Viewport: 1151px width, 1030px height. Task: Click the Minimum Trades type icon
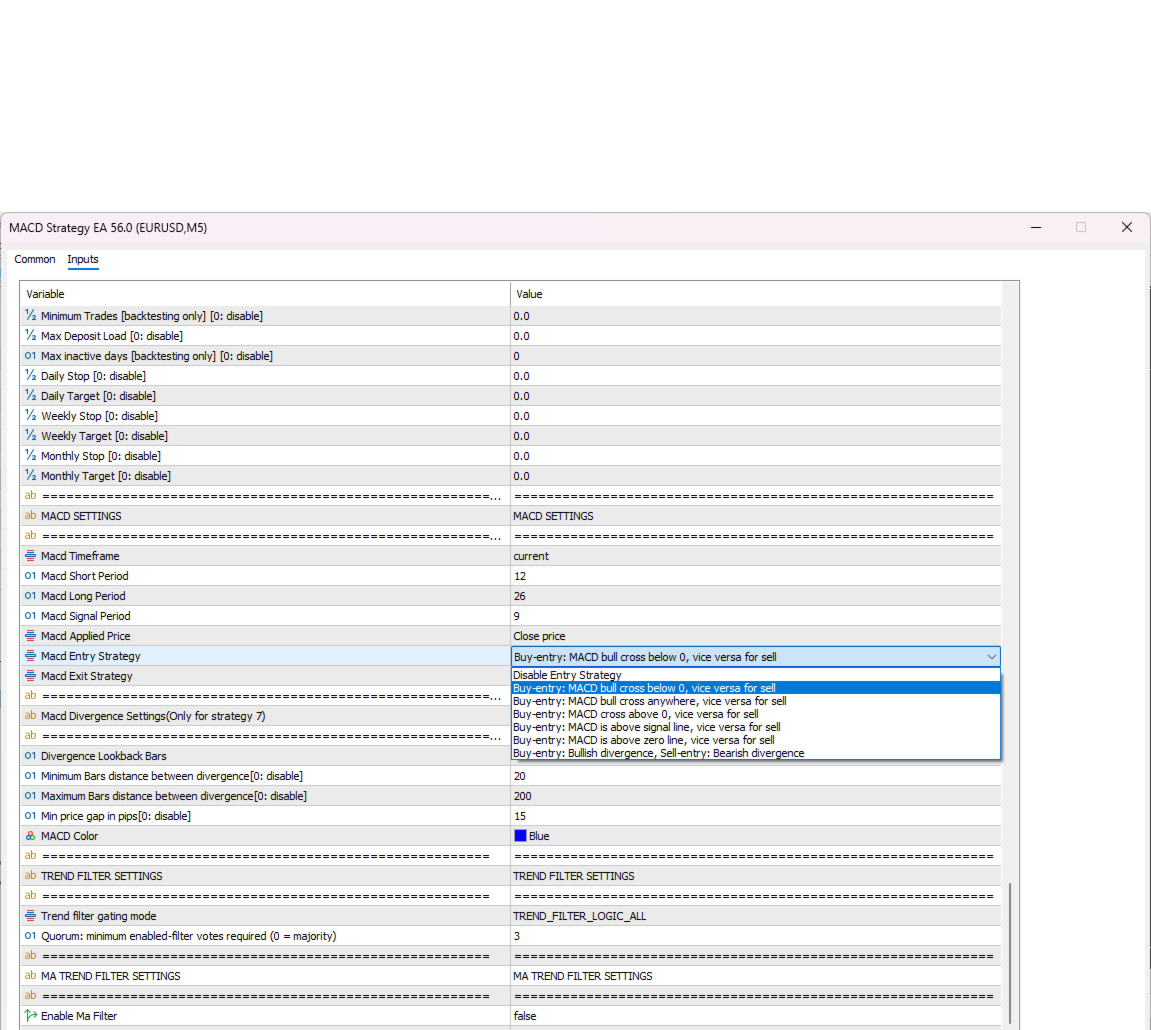point(30,315)
